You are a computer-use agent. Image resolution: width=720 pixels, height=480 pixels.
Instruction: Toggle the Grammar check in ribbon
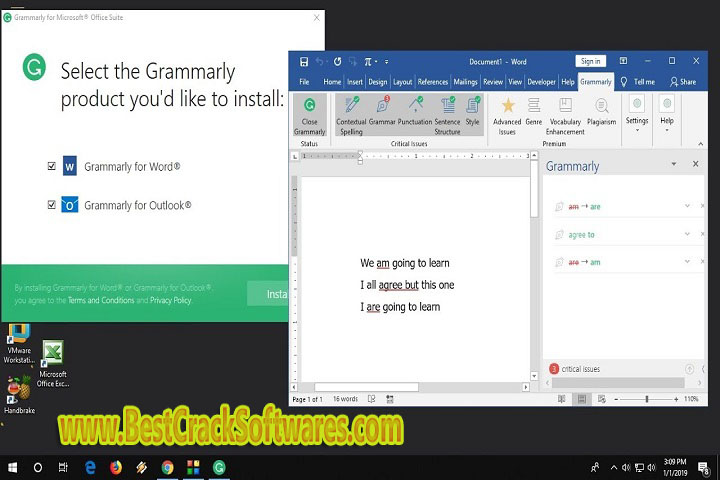click(x=382, y=111)
